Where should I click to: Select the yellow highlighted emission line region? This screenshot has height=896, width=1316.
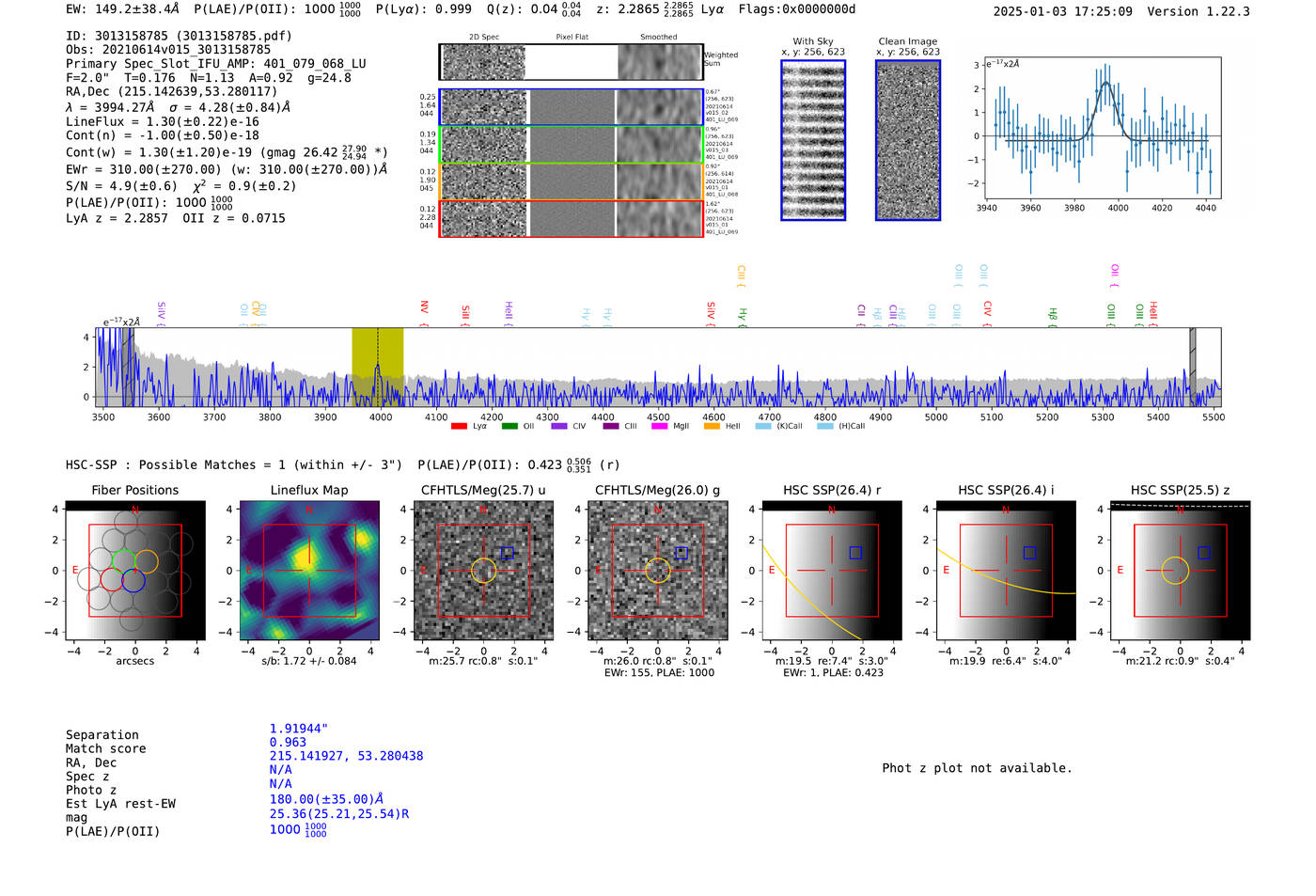pyautogui.click(x=378, y=367)
